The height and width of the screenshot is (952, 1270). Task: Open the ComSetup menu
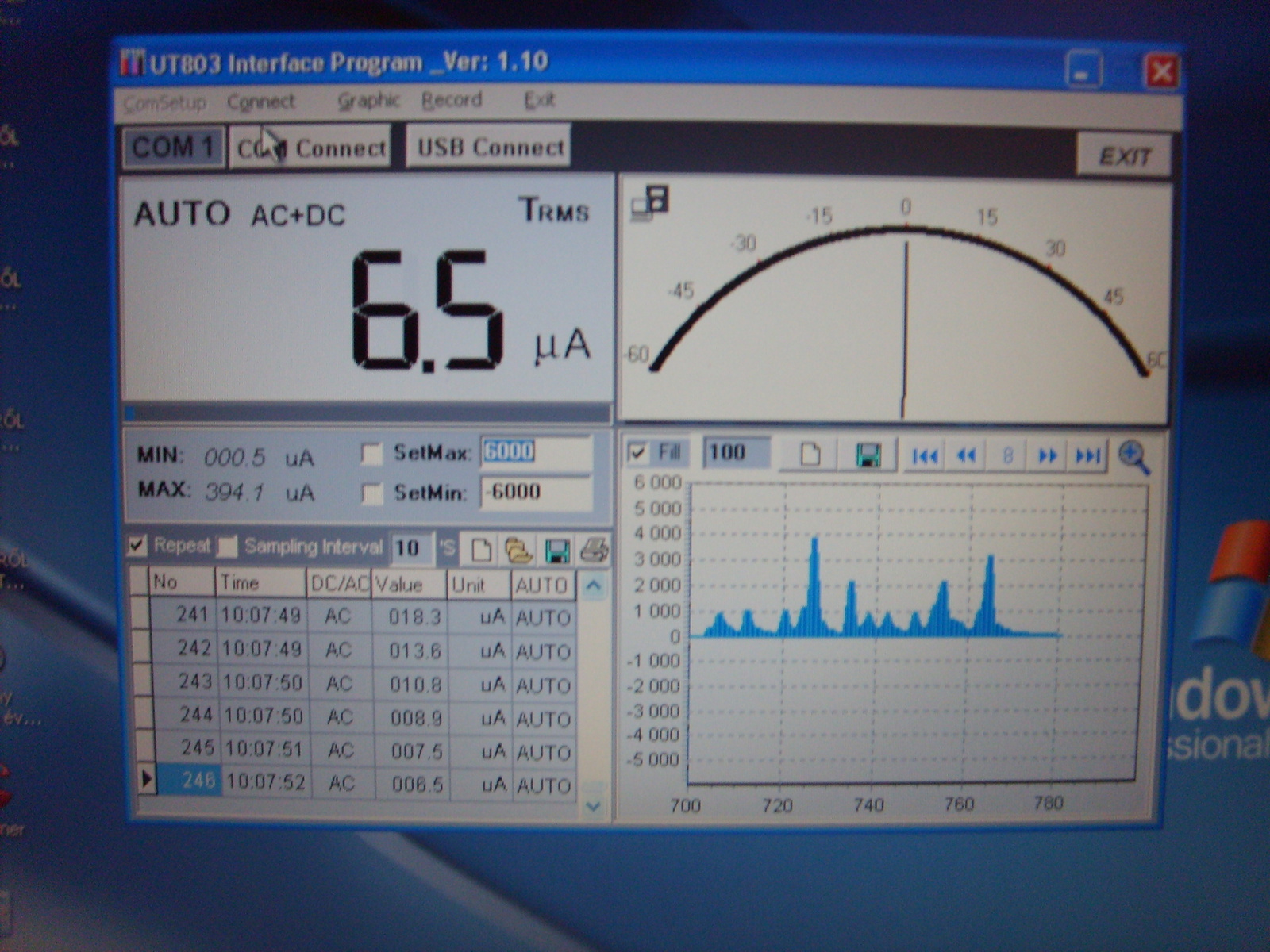click(165, 102)
